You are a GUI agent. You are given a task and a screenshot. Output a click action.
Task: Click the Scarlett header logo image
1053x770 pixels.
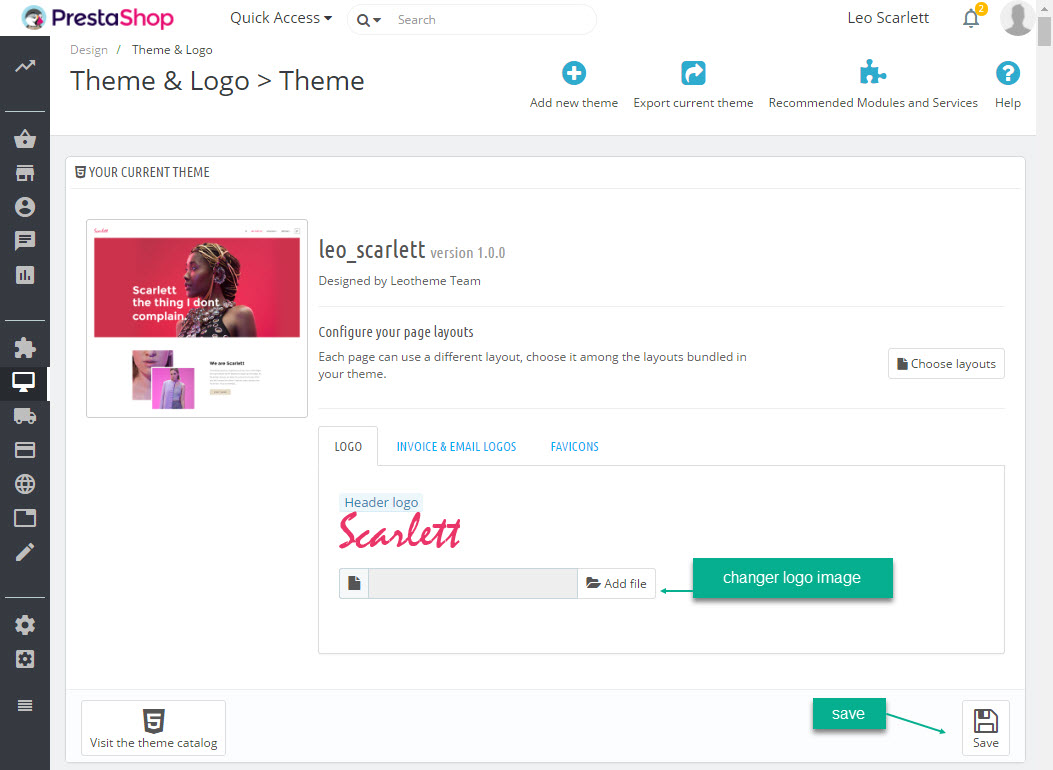(x=400, y=530)
